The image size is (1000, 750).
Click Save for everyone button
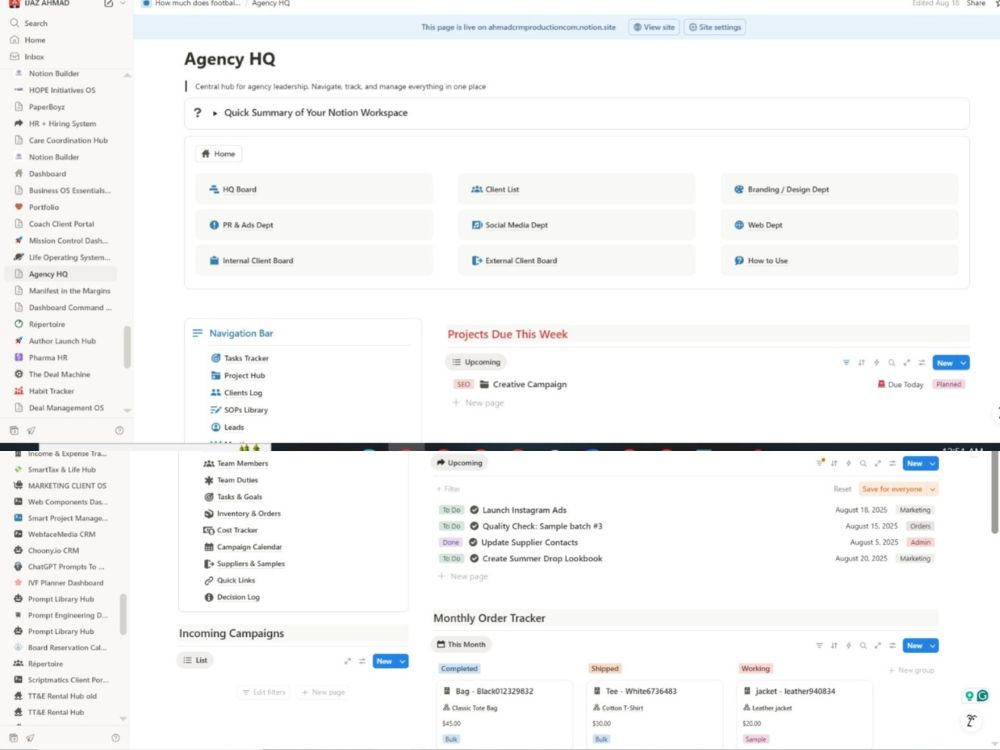tap(892, 489)
